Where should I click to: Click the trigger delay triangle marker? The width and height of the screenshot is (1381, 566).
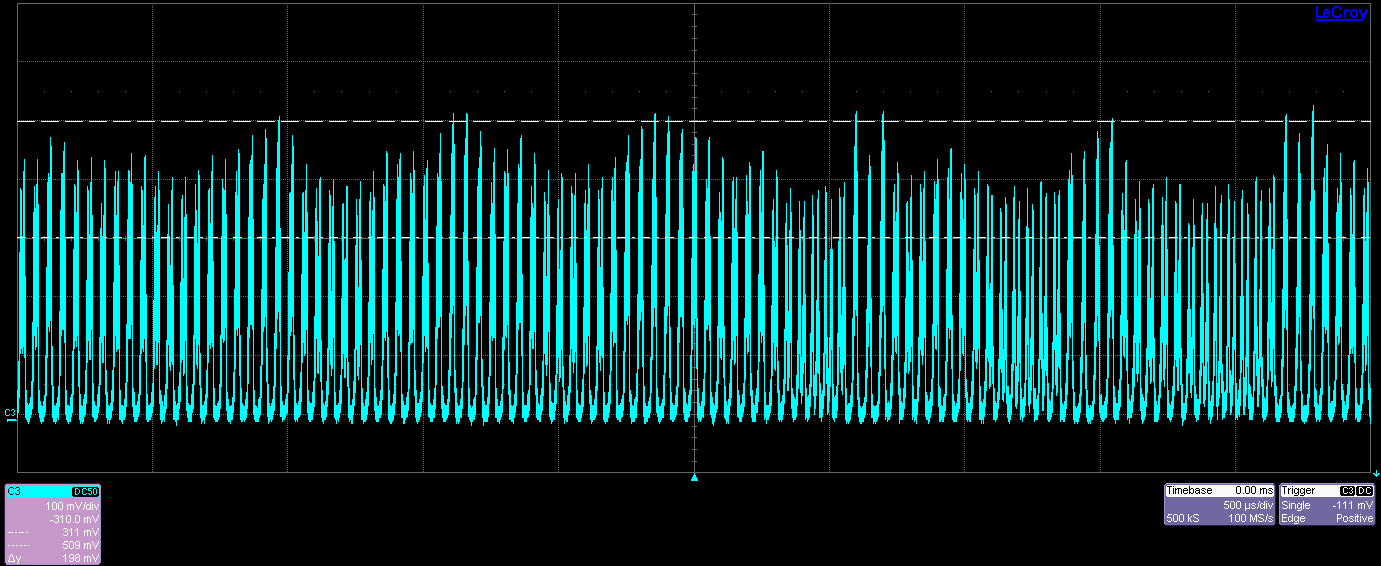click(x=694, y=478)
